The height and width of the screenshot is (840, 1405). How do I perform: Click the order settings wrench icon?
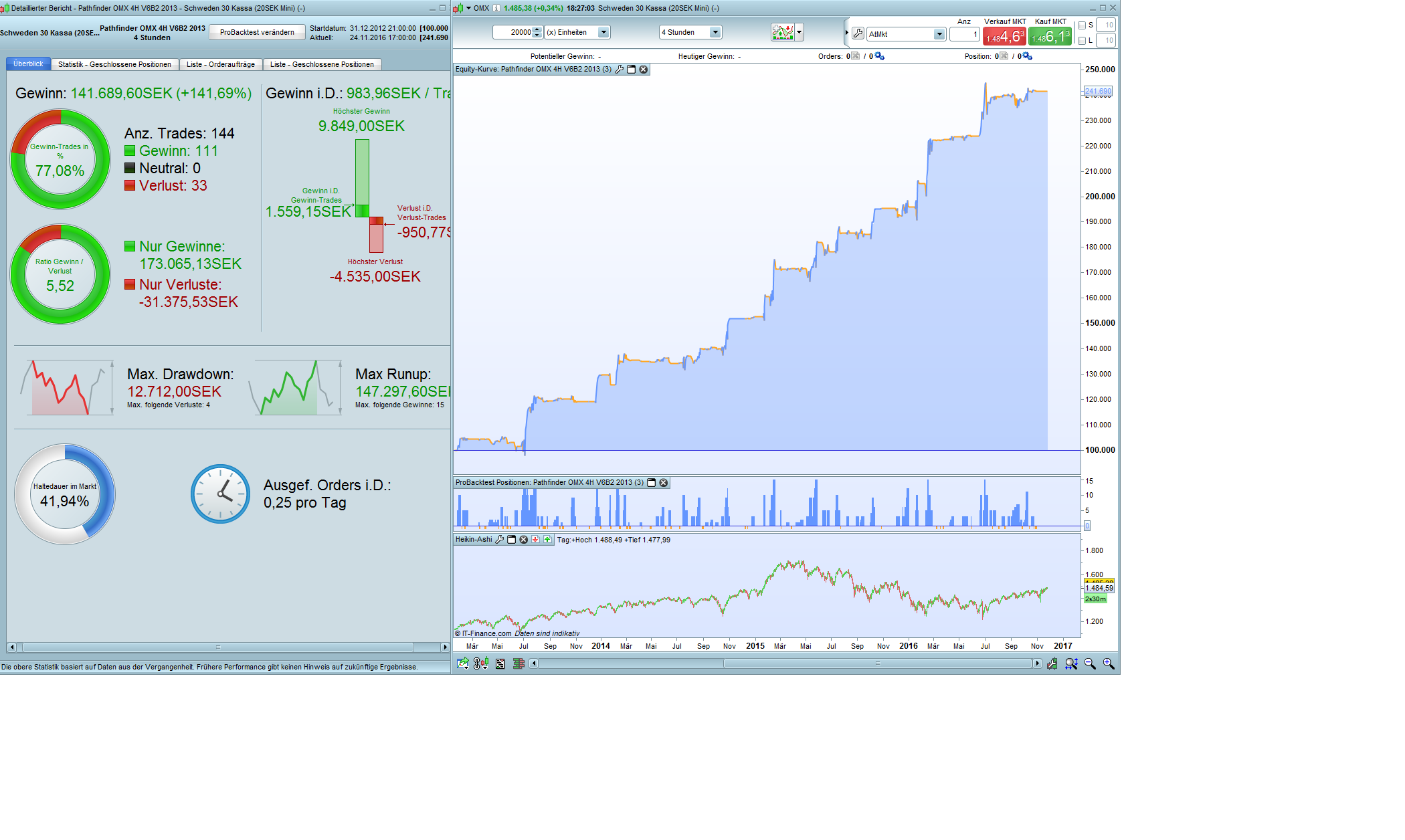(858, 33)
